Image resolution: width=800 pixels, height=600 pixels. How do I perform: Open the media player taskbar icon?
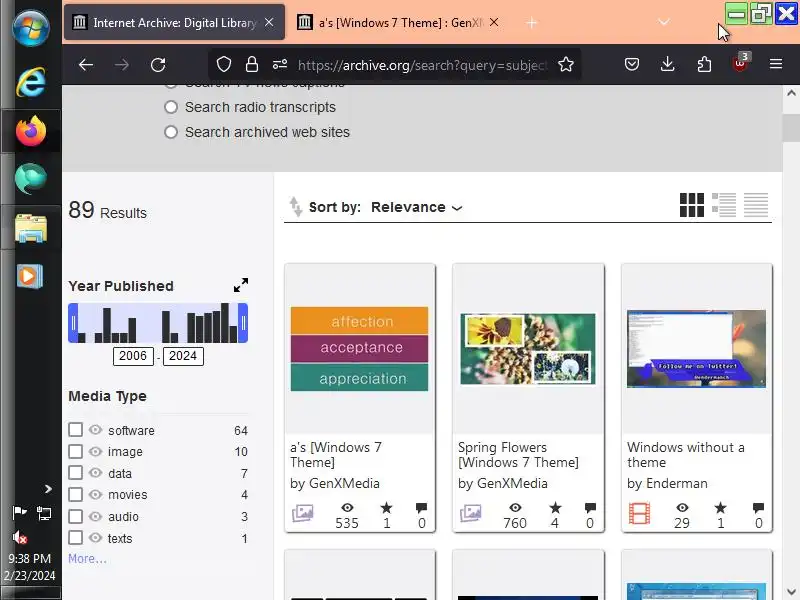tap(30, 277)
